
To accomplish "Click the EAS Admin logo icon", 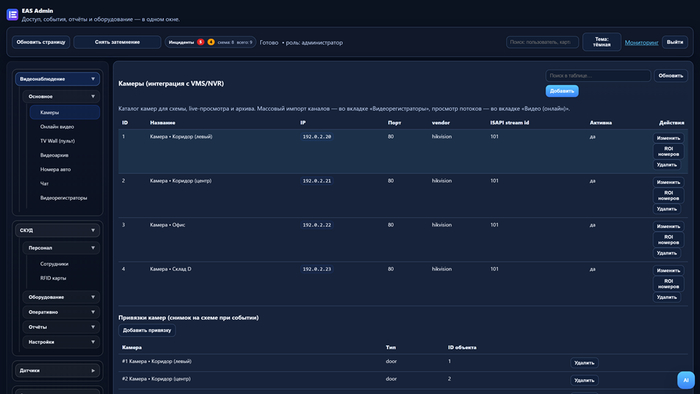I will click(12, 15).
